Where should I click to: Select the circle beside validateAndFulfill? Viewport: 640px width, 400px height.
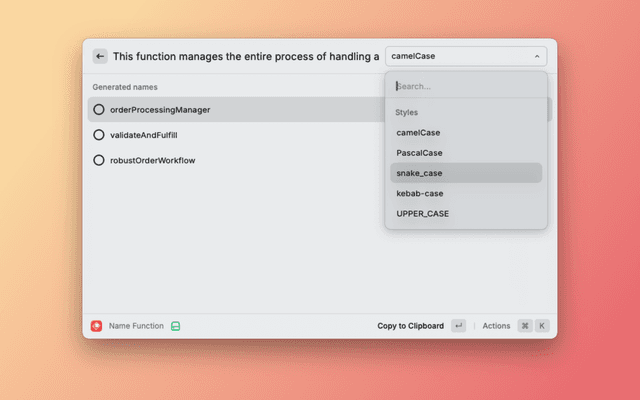[99, 134]
